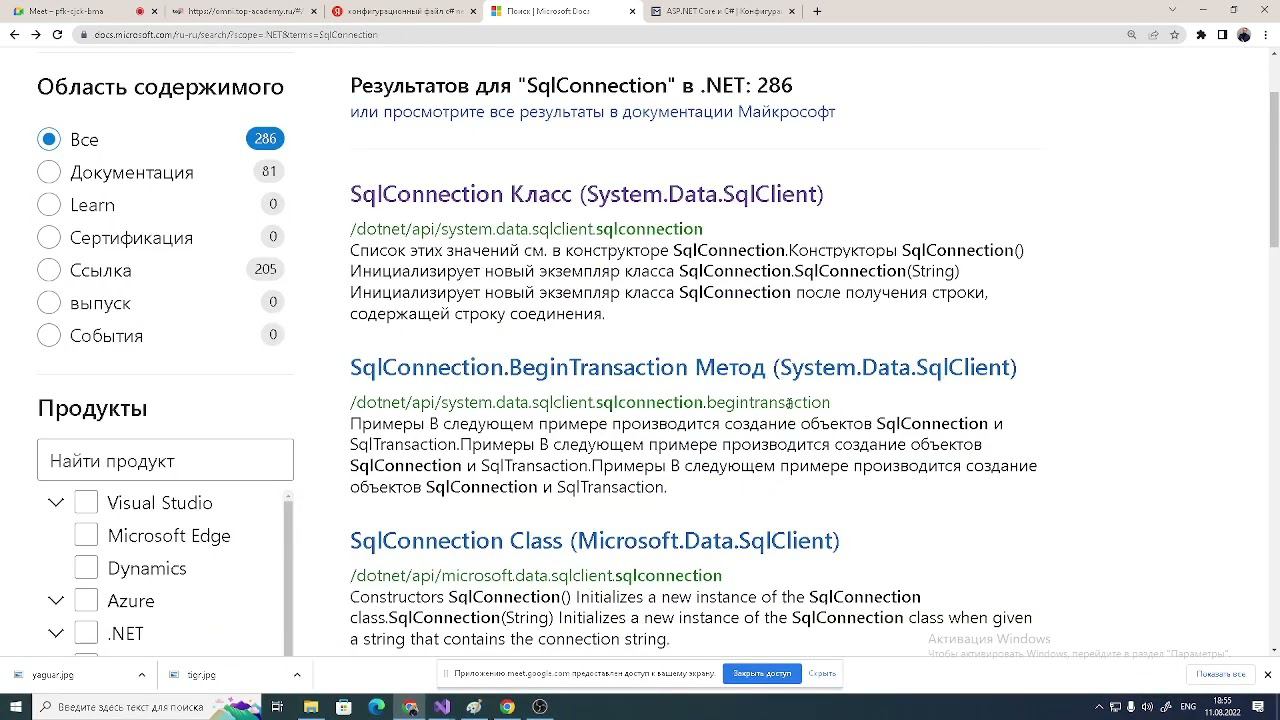Viewport: 1280px width, 720px height.
Task: Open the Chrome profile avatar
Action: click(x=1244, y=34)
